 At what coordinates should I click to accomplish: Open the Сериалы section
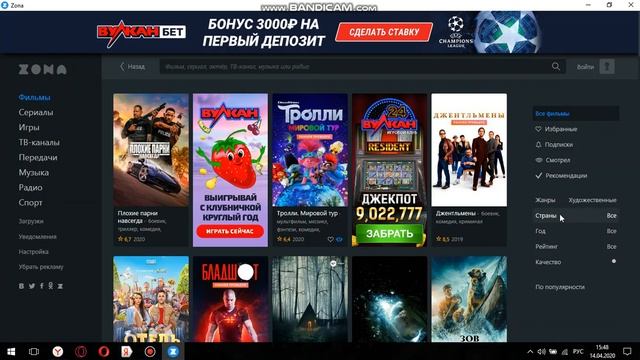(x=36, y=112)
